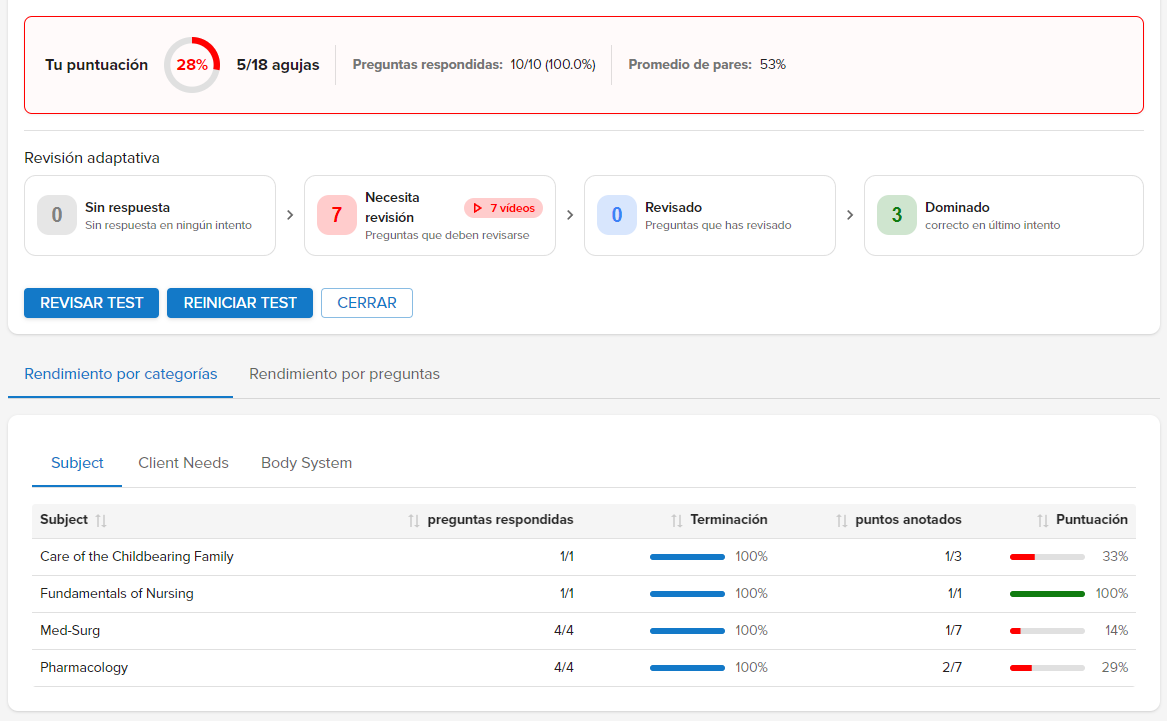Sort by preguntas respondidas column icon

tap(414, 520)
